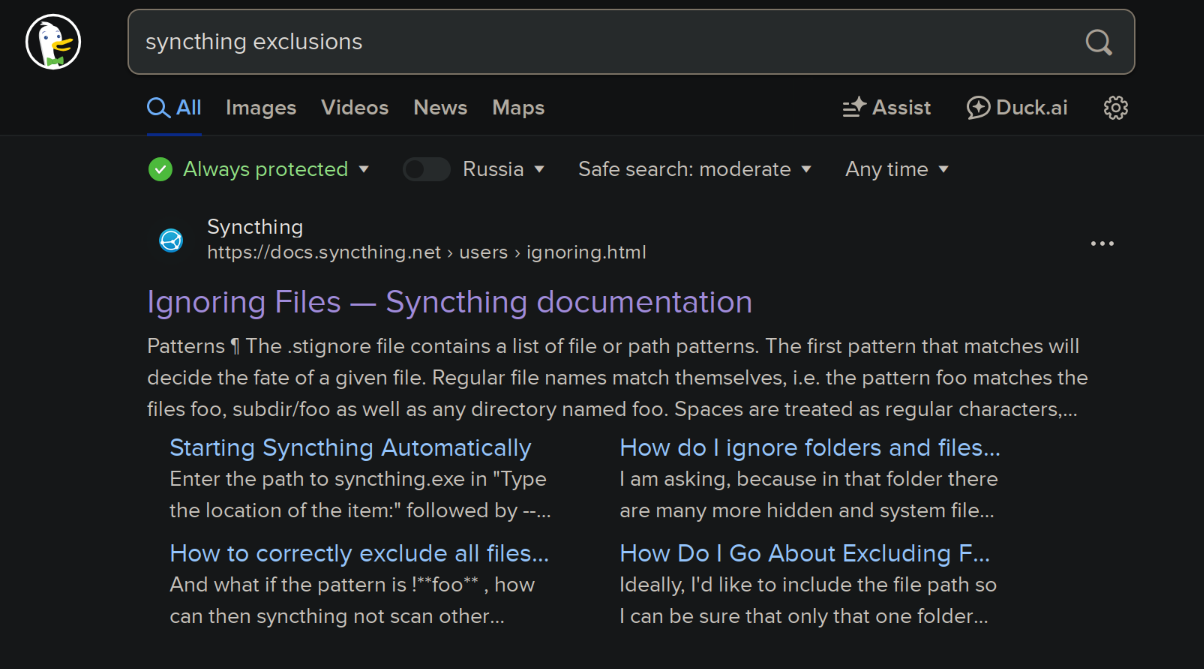
Task: Expand the Any time filter
Action: click(896, 169)
